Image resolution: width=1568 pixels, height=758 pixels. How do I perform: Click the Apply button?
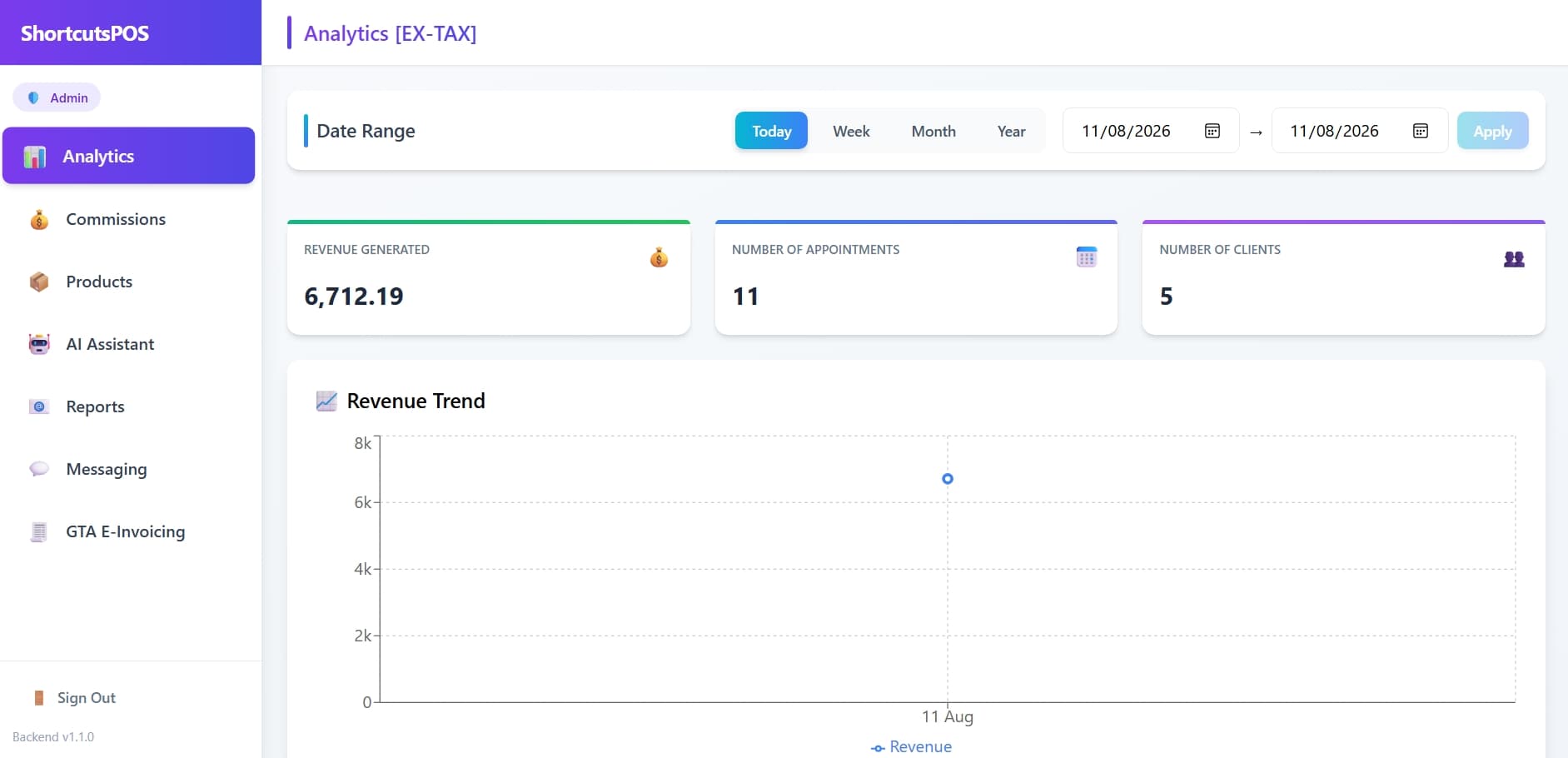1492,131
